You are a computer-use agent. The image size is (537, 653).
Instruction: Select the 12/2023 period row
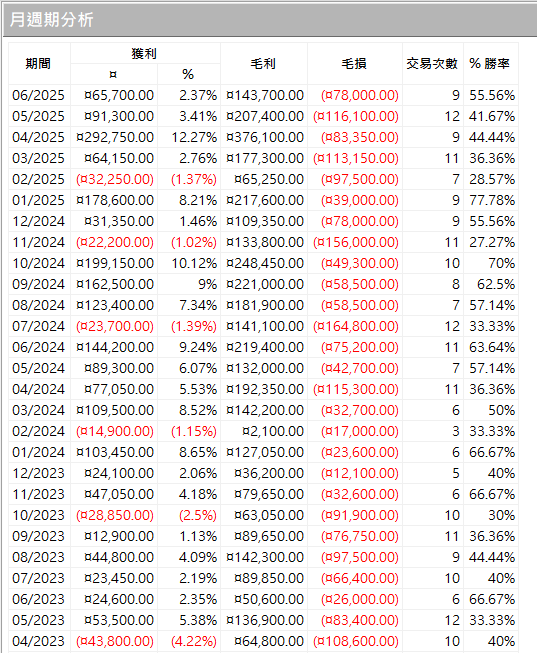click(263, 473)
